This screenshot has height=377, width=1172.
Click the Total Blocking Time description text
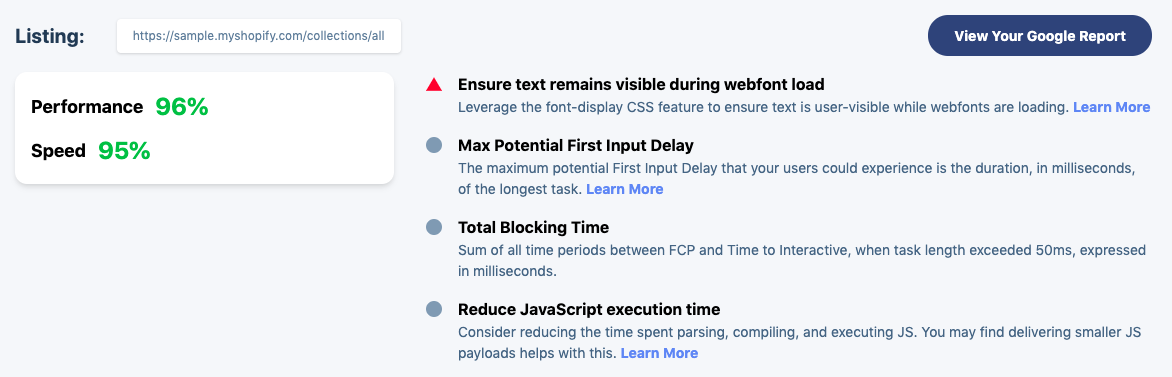click(x=802, y=260)
